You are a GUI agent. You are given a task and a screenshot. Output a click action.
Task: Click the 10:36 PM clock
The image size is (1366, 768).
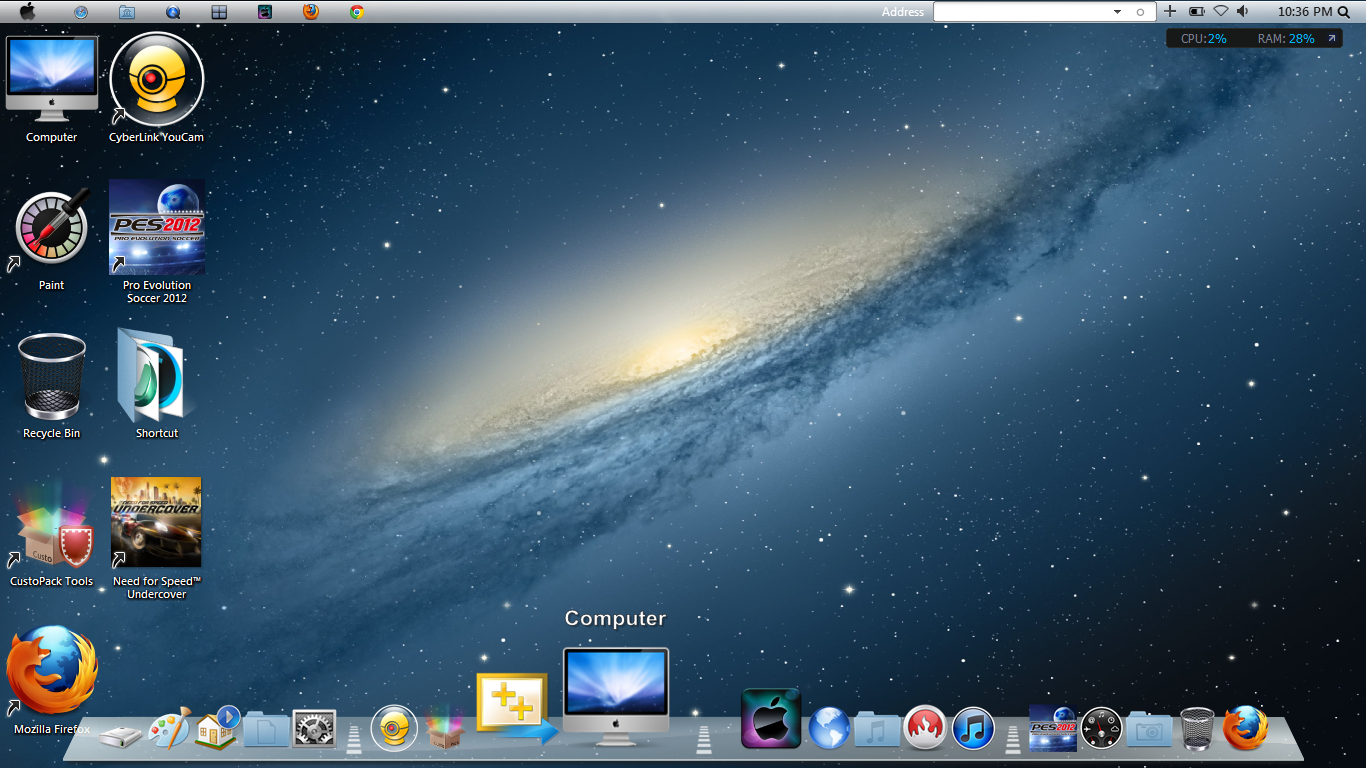(x=1305, y=12)
